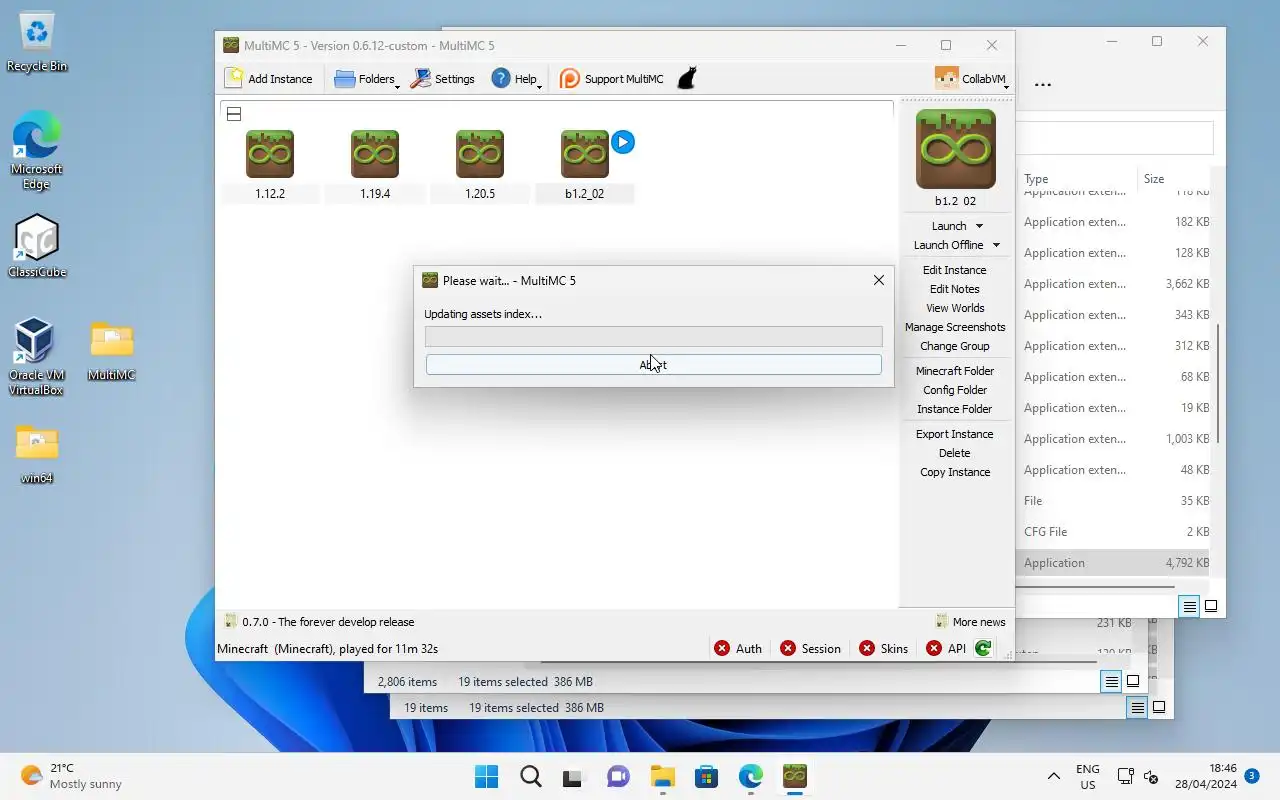The height and width of the screenshot is (800, 1280).
Task: Click the Add Instance toolbar button
Action: click(x=269, y=79)
